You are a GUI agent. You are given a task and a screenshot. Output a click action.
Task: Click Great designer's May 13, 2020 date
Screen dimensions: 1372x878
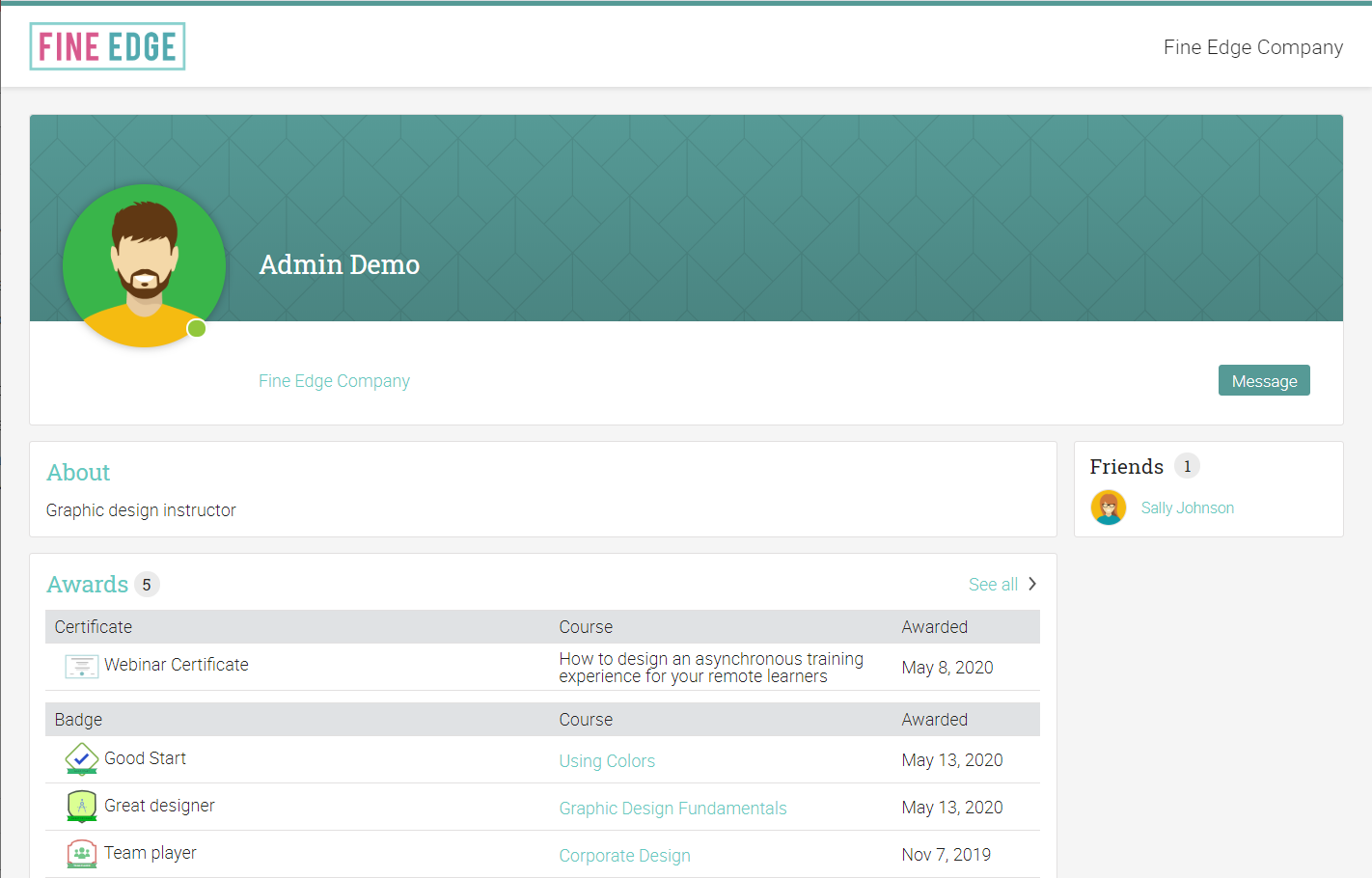point(952,808)
